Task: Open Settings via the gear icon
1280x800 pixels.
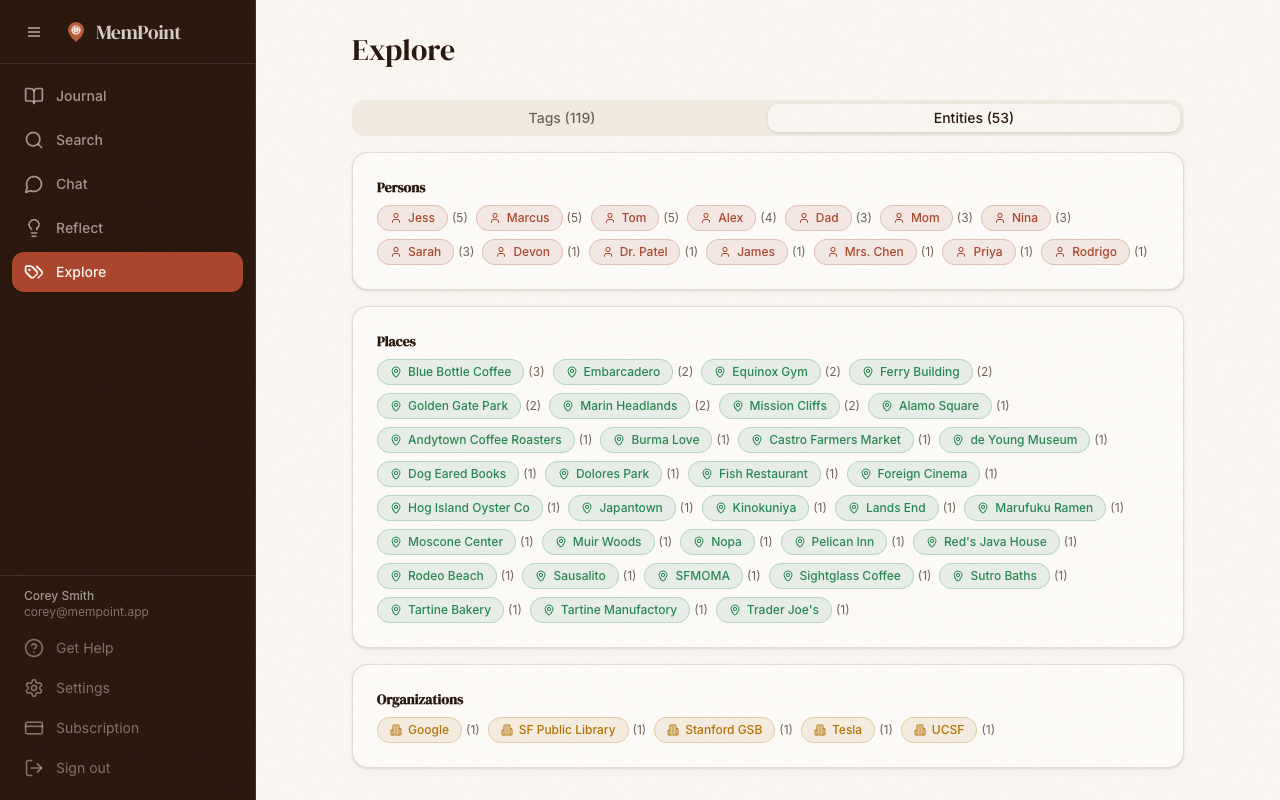Action: (x=34, y=688)
